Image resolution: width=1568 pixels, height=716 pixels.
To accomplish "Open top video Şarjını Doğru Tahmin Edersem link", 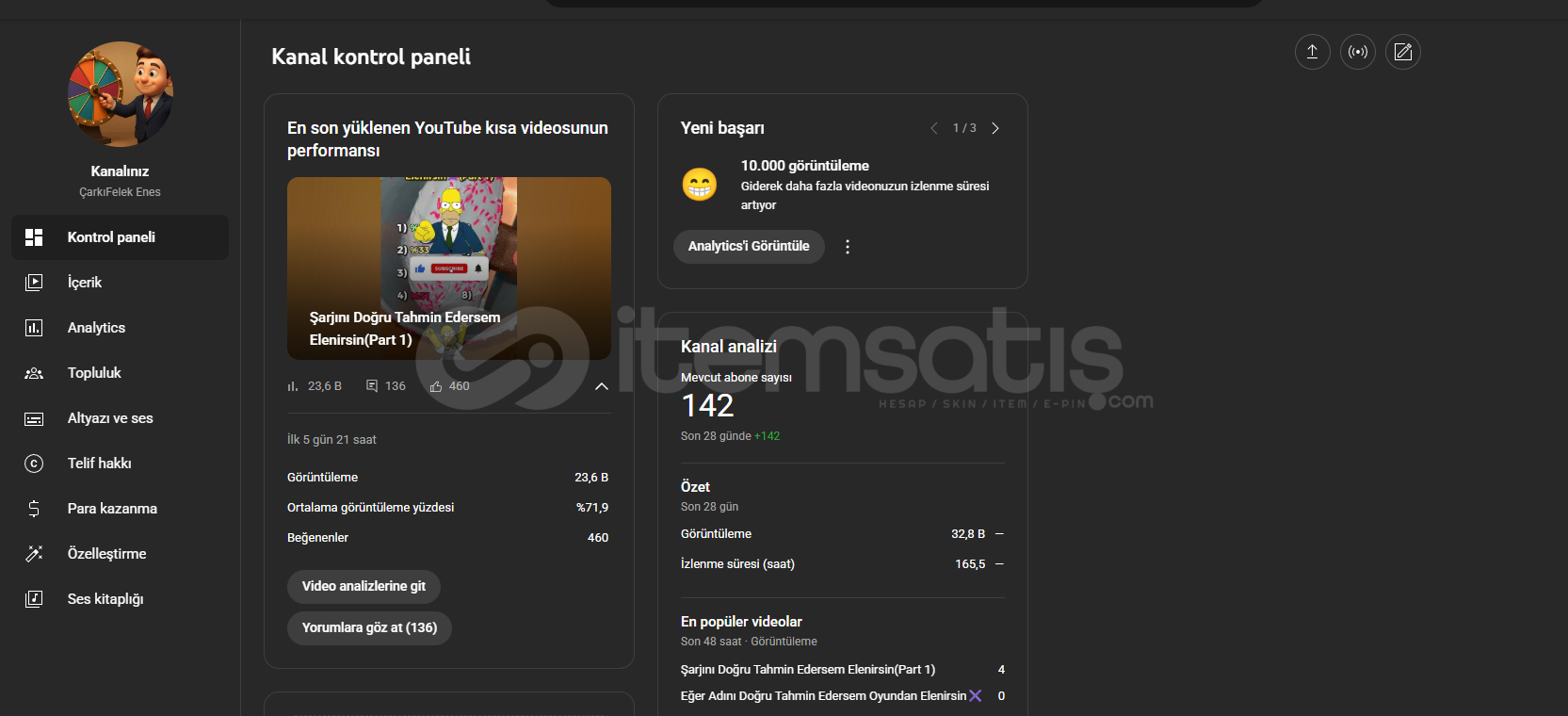I will pyautogui.click(x=807, y=670).
